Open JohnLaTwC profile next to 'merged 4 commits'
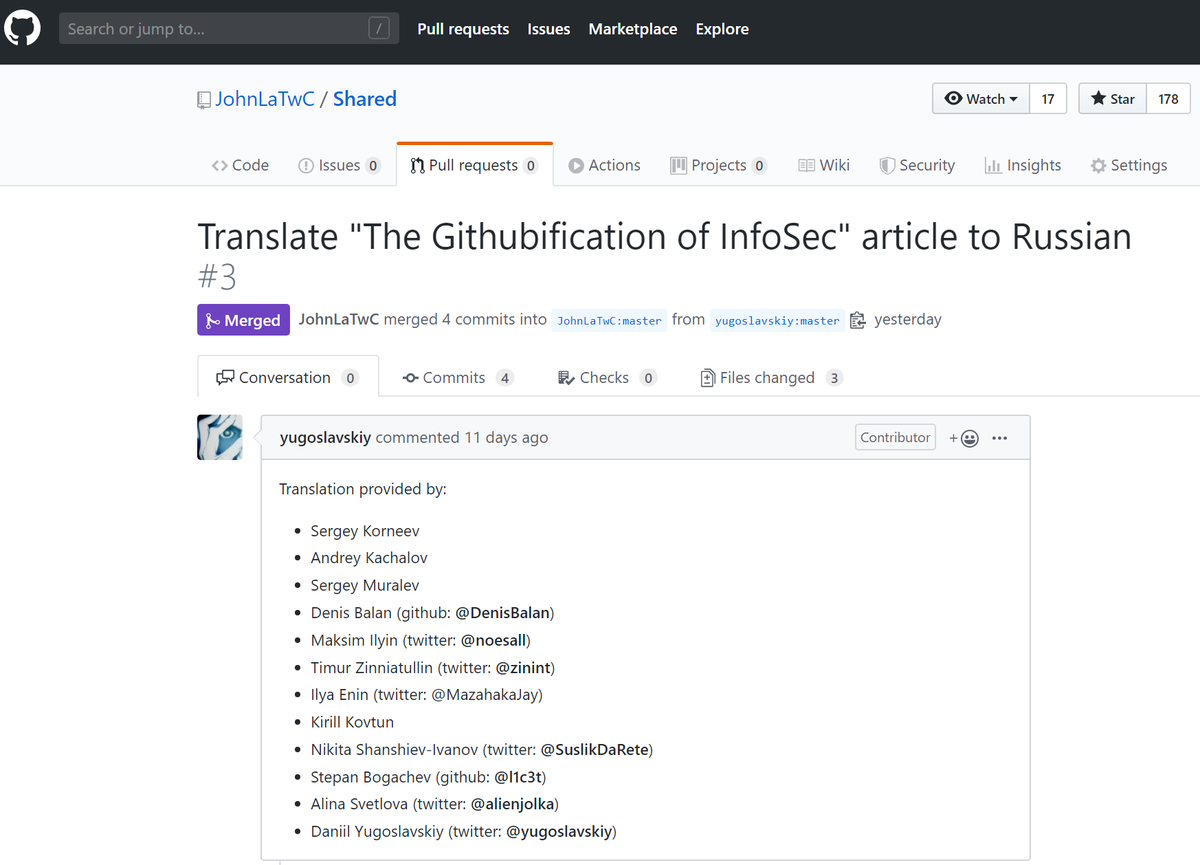 (339, 320)
